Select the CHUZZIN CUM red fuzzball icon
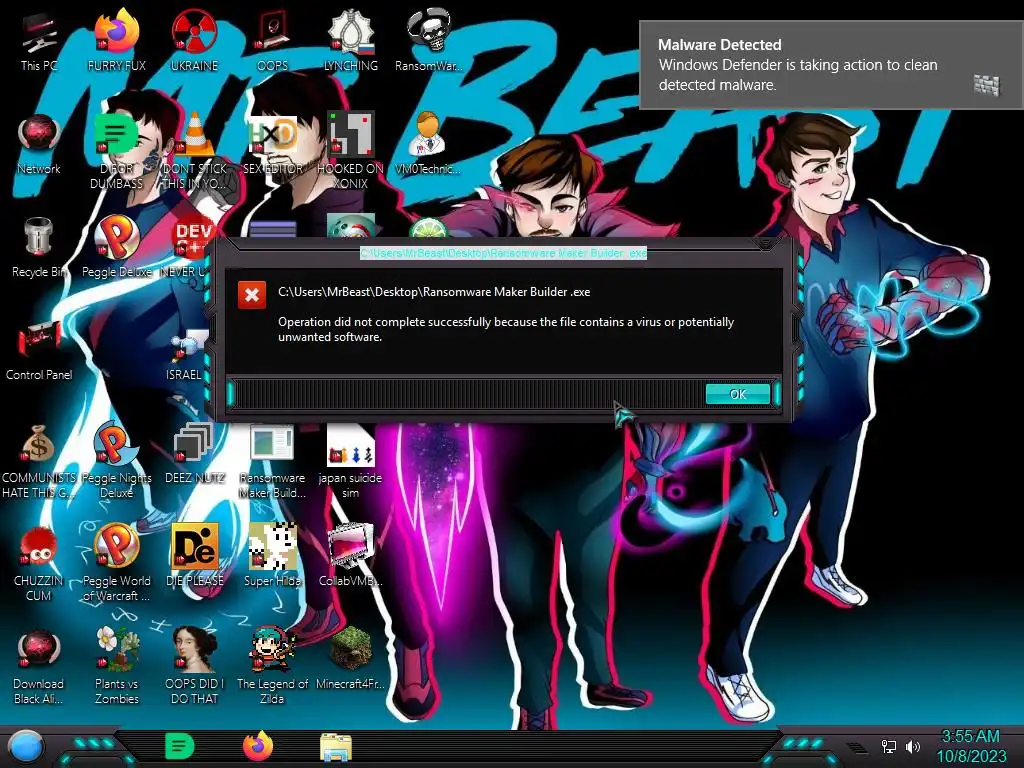The width and height of the screenshot is (1024, 768). pyautogui.click(x=39, y=563)
